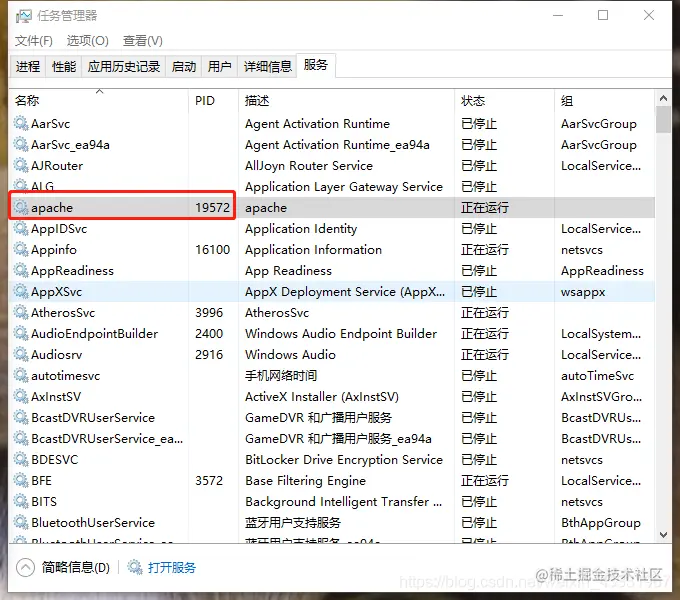Click the '蓝牙用户支持服务' description

[x=293, y=522]
